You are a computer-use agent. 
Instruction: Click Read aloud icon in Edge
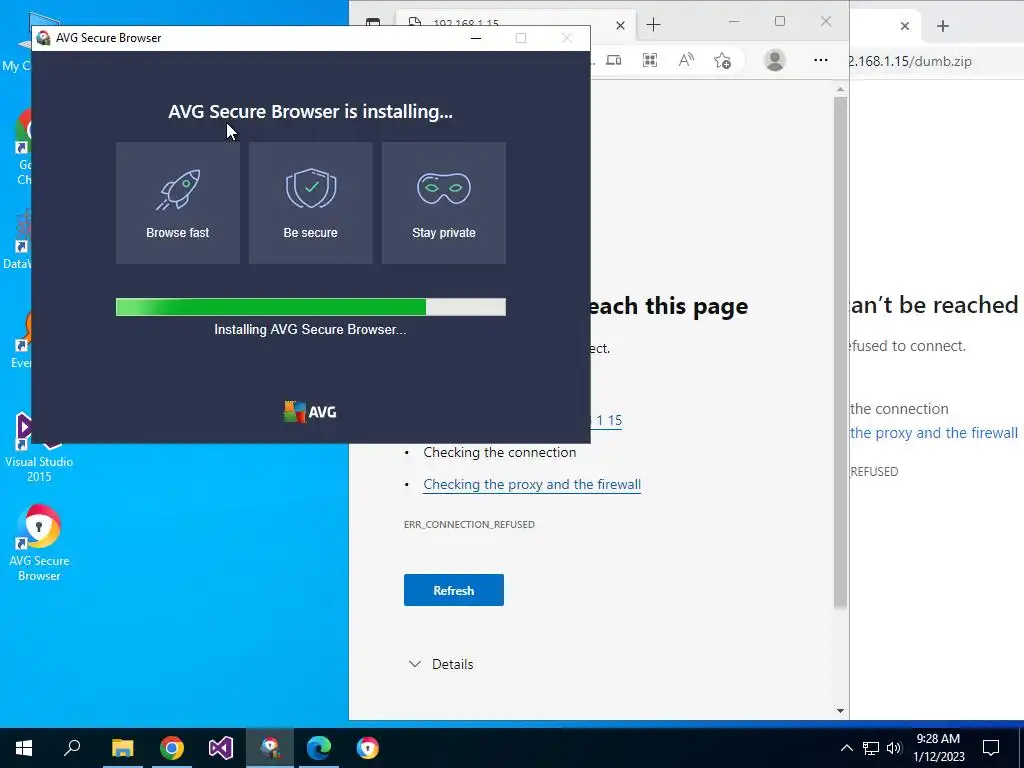(686, 60)
